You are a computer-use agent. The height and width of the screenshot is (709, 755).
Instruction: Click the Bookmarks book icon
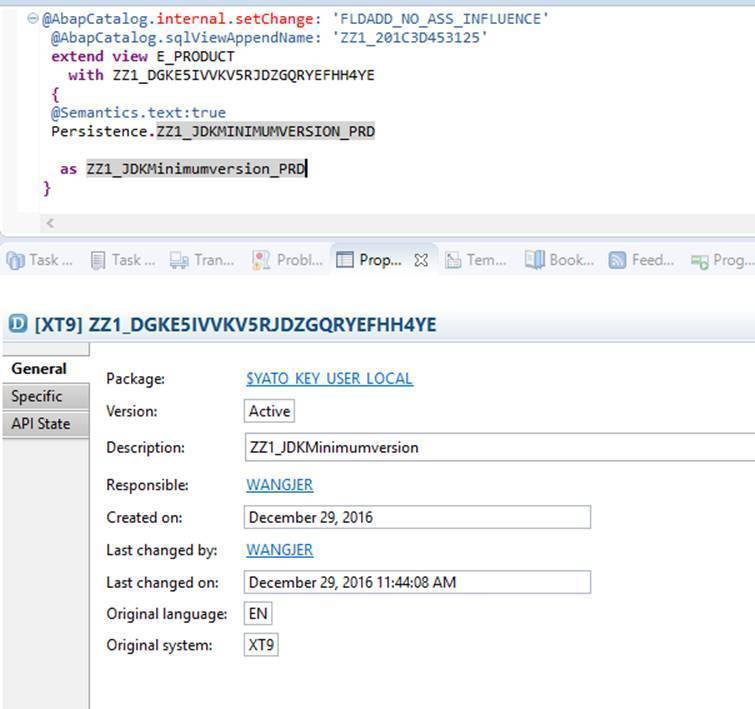[534, 260]
